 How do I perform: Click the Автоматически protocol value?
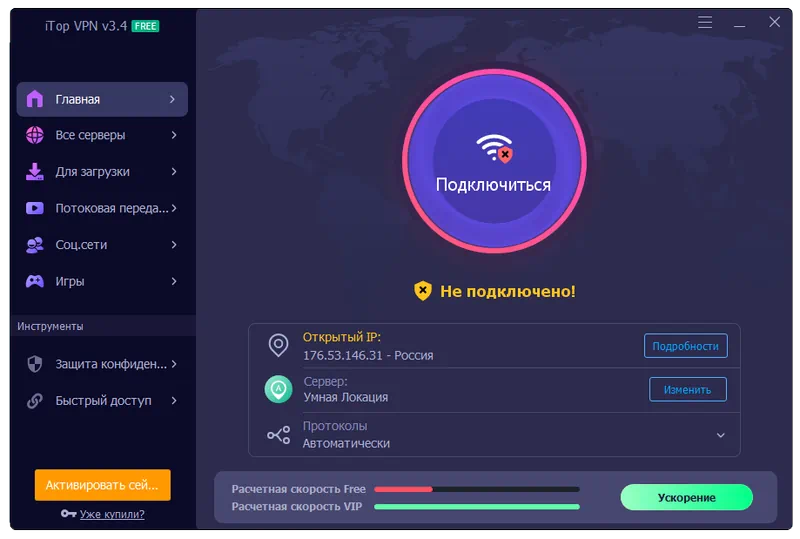346,444
